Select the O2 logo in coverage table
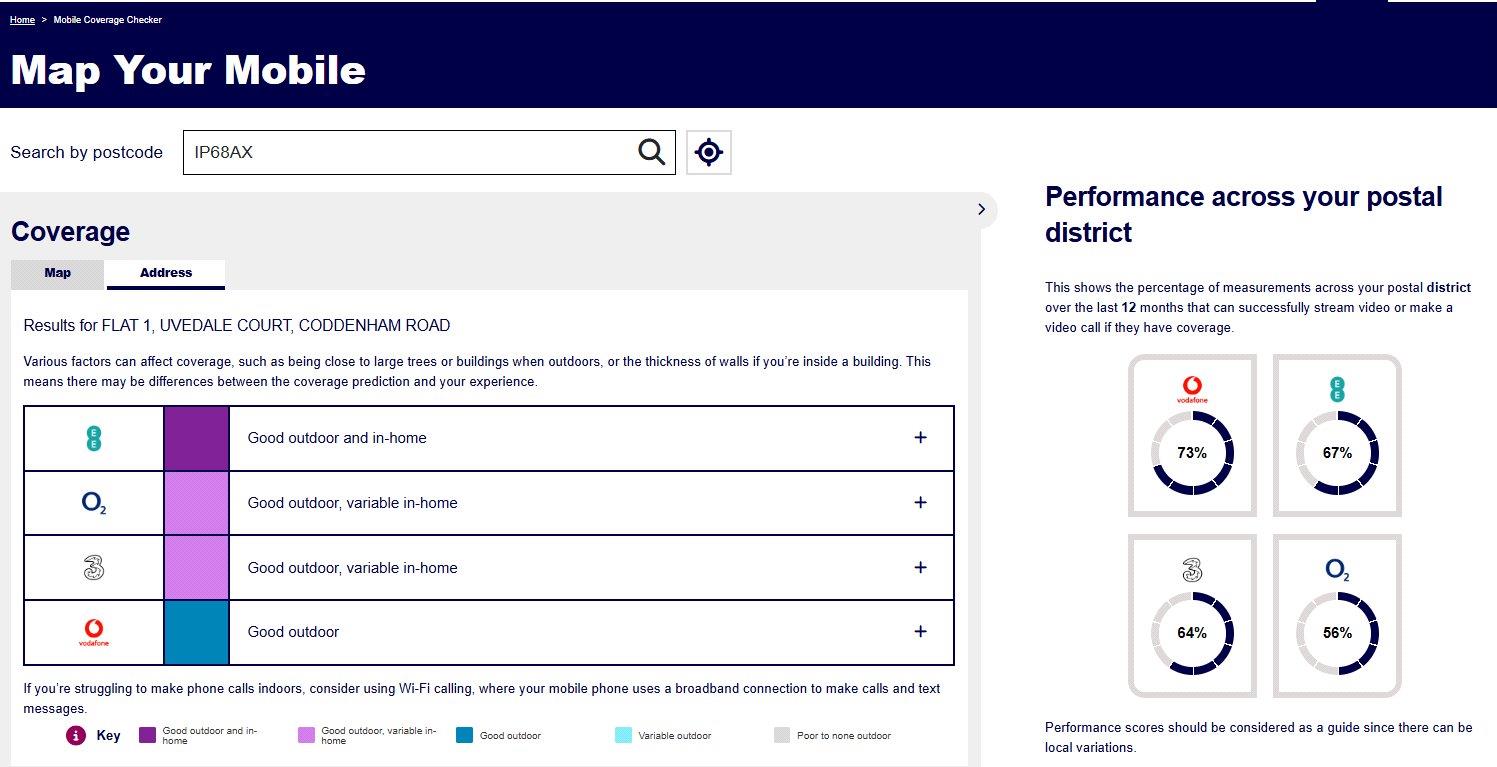1497x767 pixels. point(94,503)
